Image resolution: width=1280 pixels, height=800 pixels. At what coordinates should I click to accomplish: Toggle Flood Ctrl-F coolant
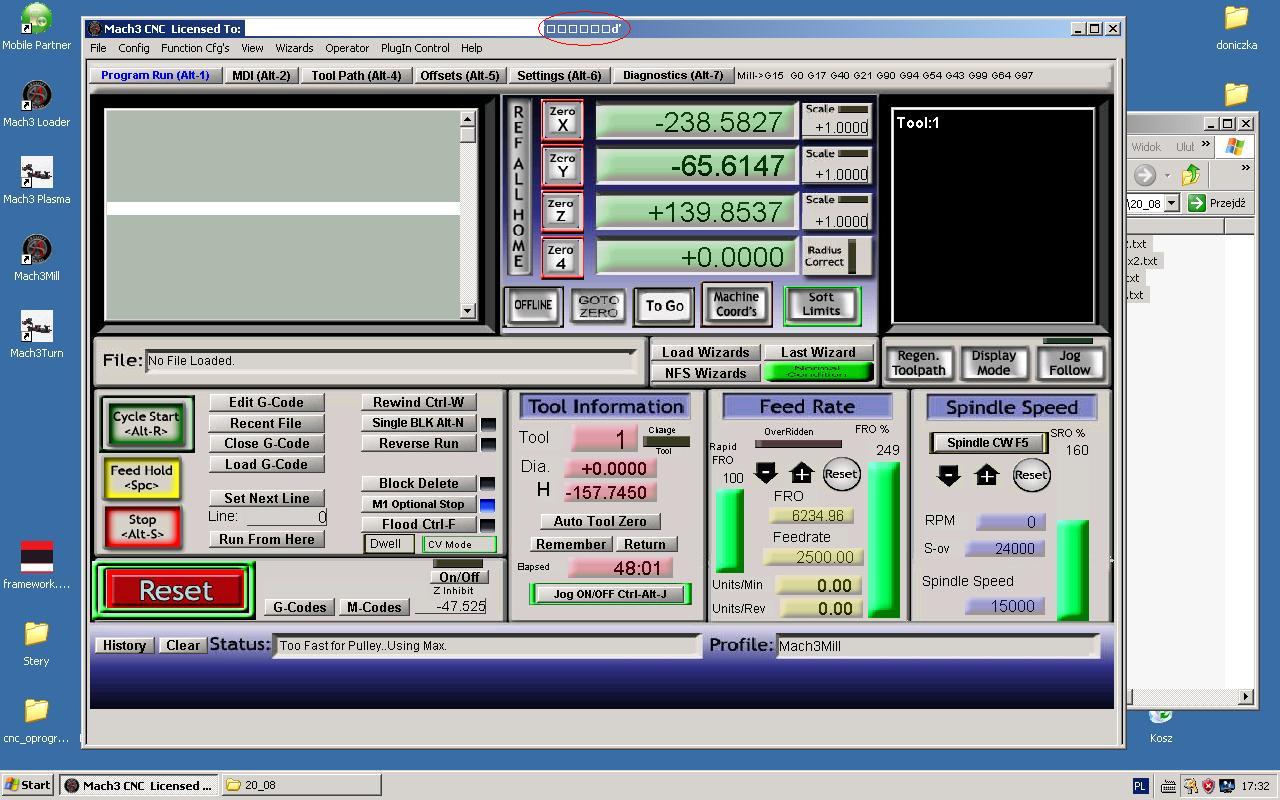(418, 524)
